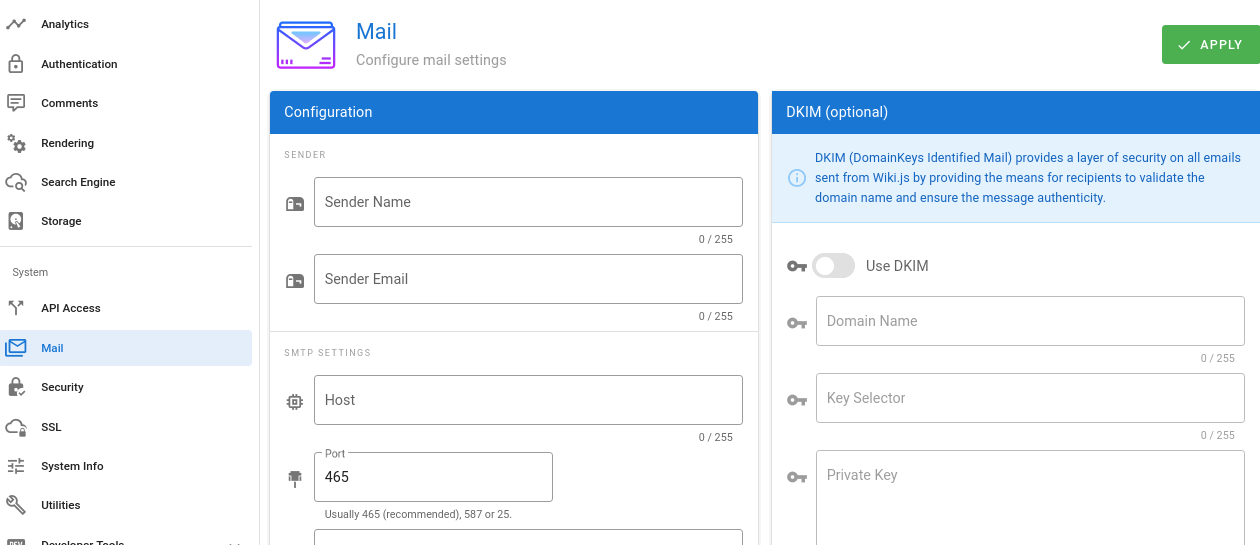Click the DKIM info circle icon

[797, 178]
